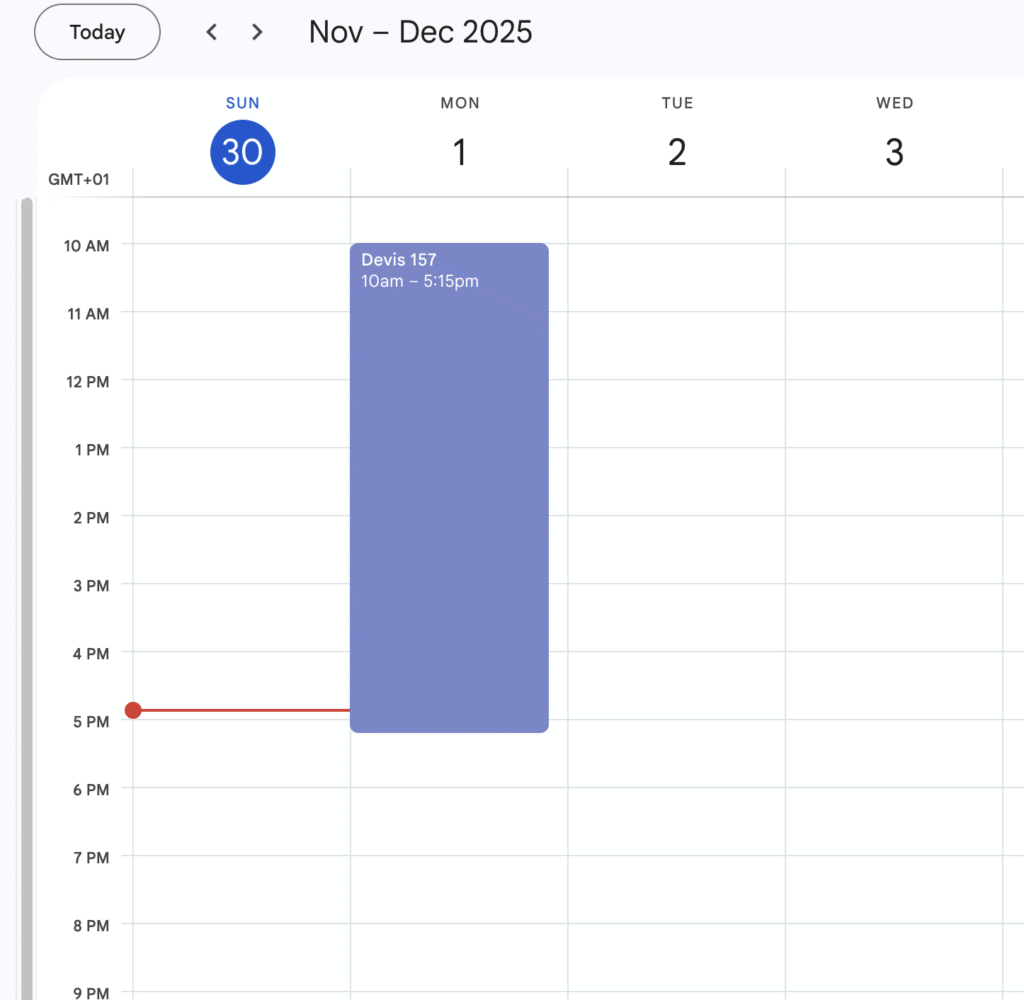Create event in Tuesday 10 AM slot
1024x1000 pixels.
676,277
